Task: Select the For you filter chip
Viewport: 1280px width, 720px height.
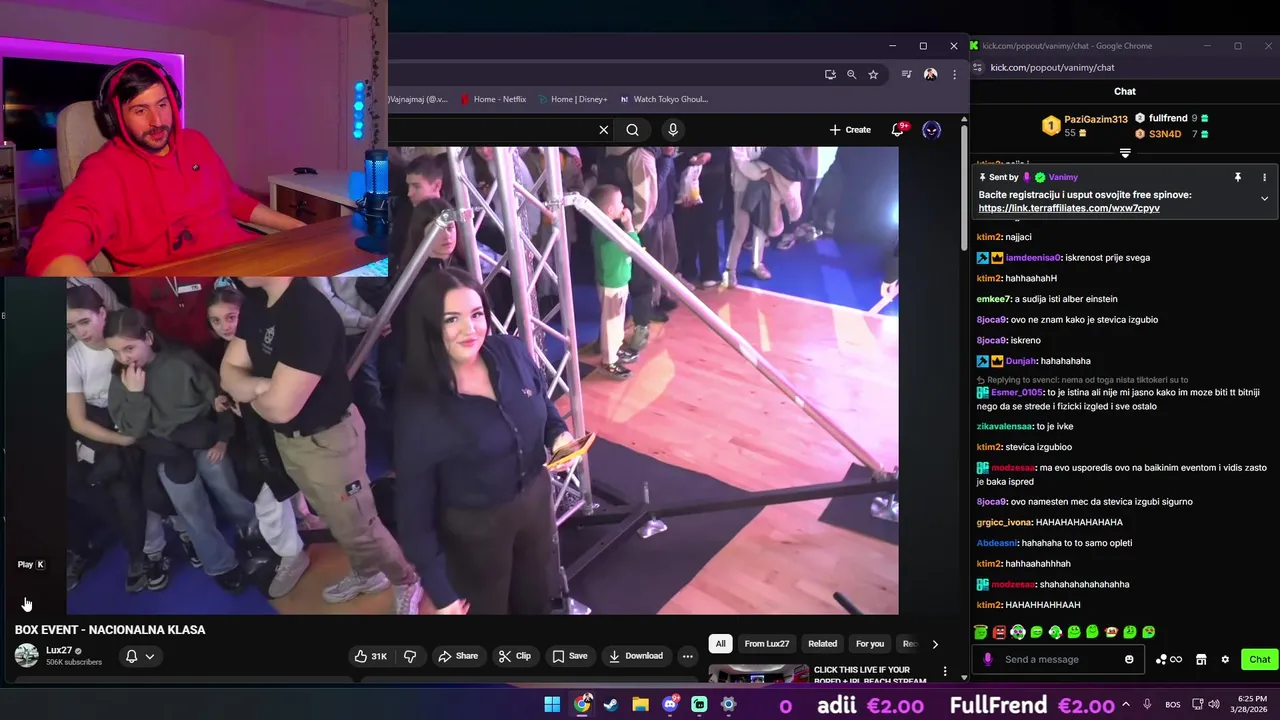Action: coord(870,644)
